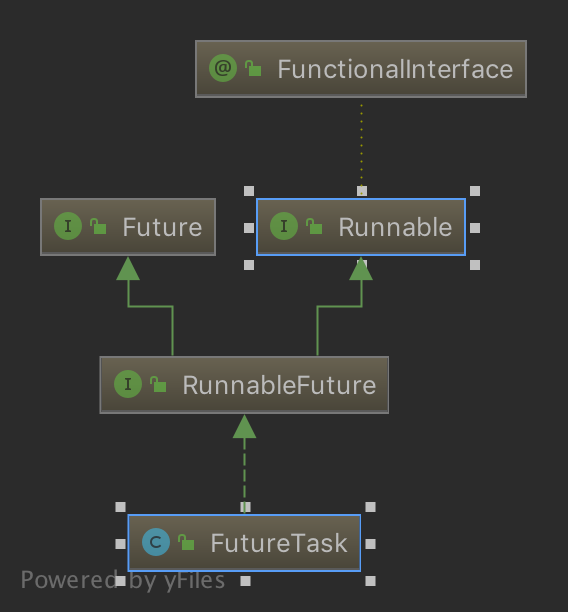Click the annotation @ icon on FunctionalInterface
The width and height of the screenshot is (568, 612).
coord(223,68)
